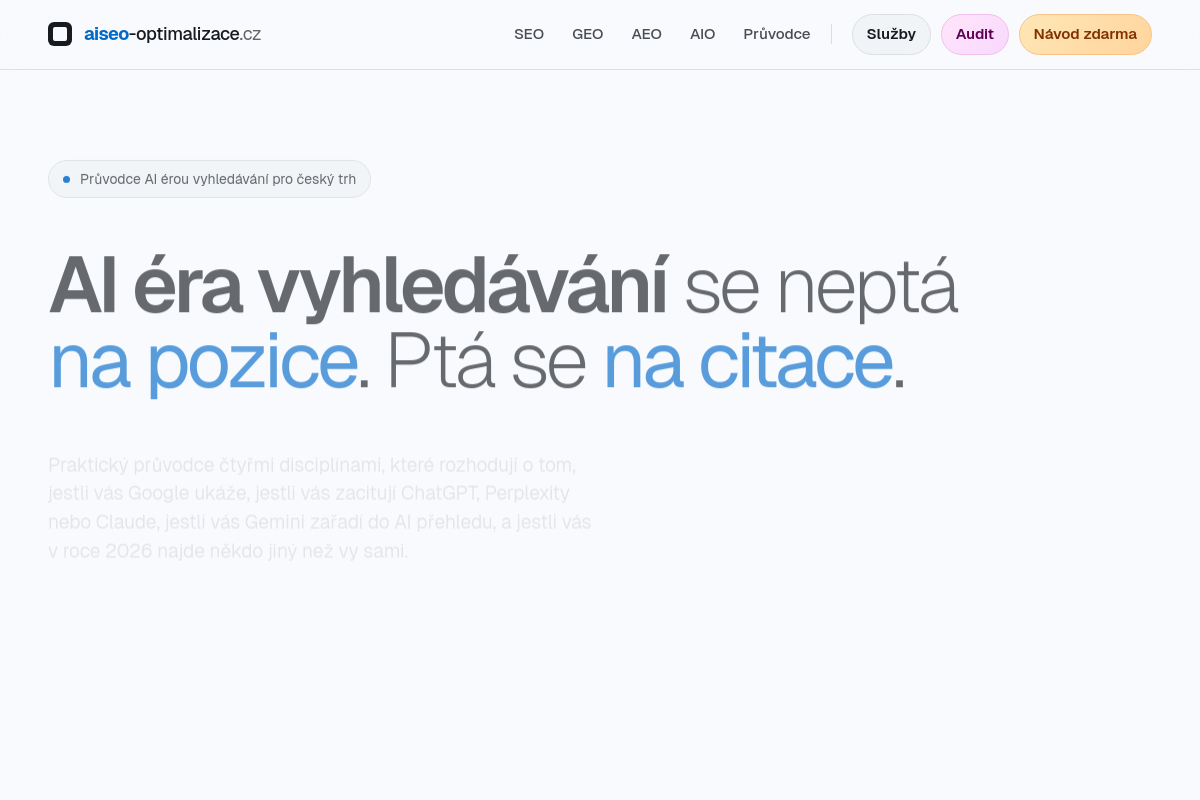Select AEO in navigation

[x=647, y=34]
